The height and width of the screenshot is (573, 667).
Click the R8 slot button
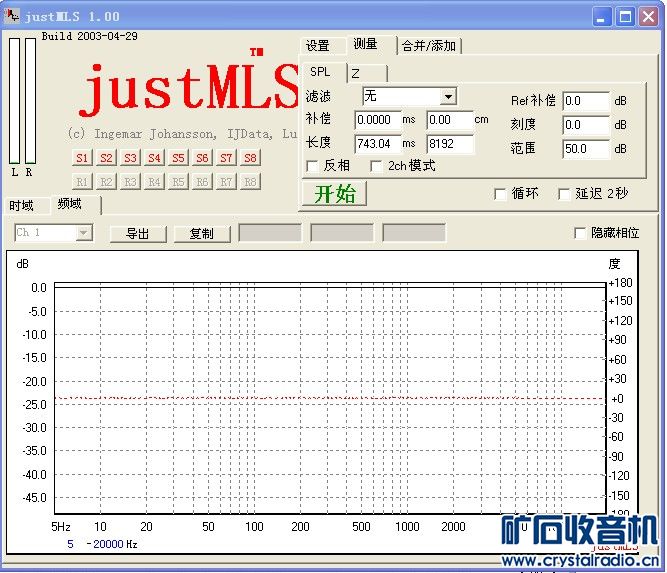click(250, 182)
